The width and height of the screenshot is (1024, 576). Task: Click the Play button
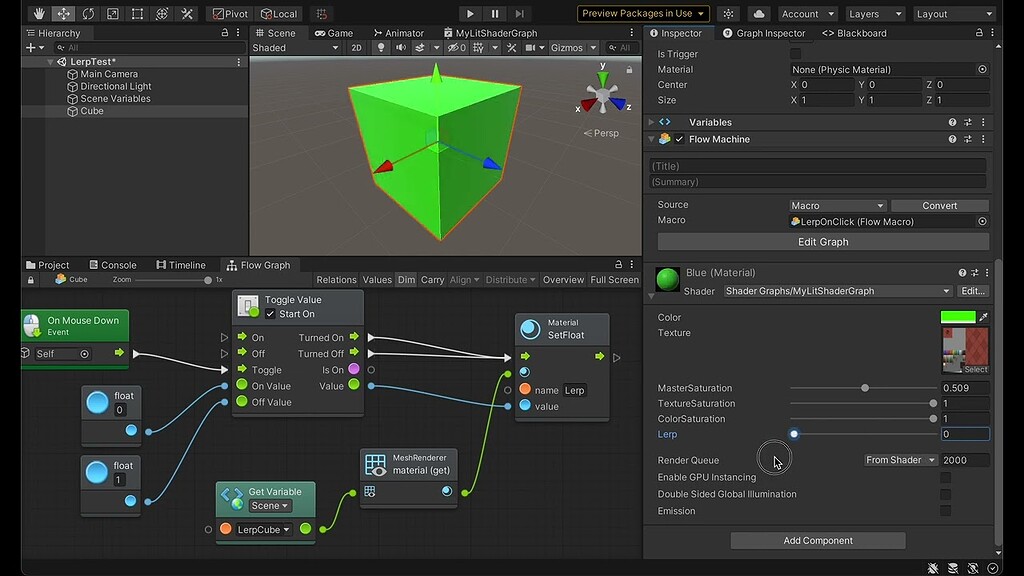click(x=470, y=14)
